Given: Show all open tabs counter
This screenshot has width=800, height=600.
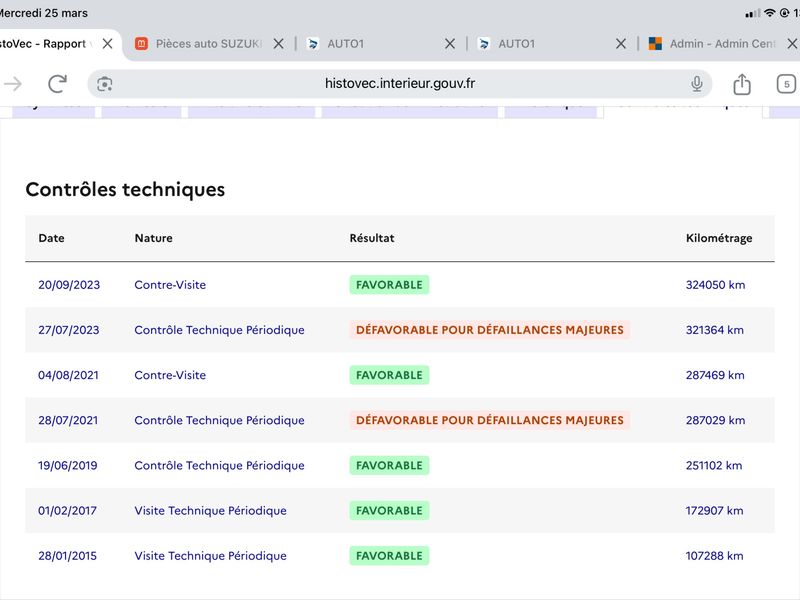Looking at the screenshot, I should (x=786, y=84).
